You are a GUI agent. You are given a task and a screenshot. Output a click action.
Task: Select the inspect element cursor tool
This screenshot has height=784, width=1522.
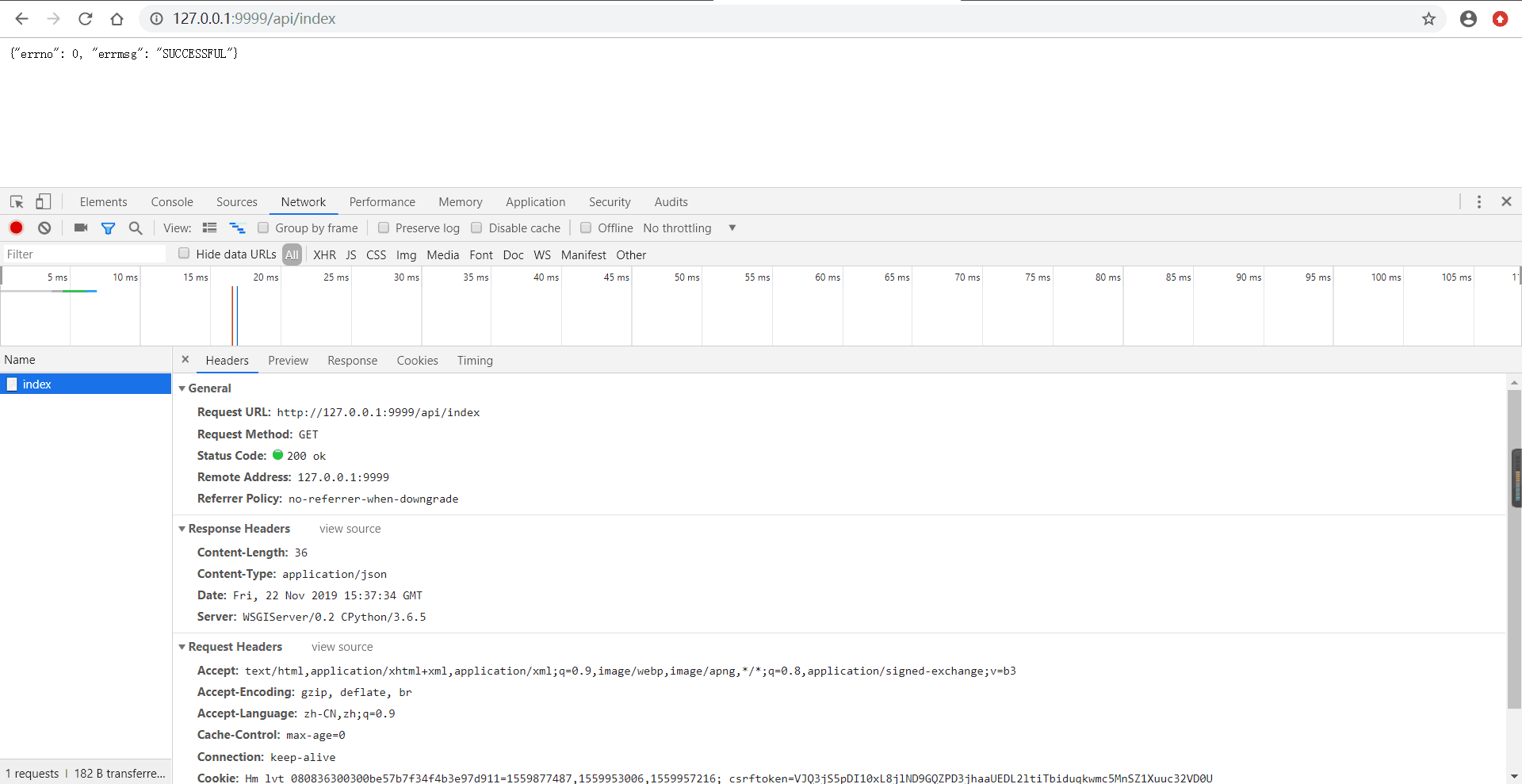pos(16,202)
